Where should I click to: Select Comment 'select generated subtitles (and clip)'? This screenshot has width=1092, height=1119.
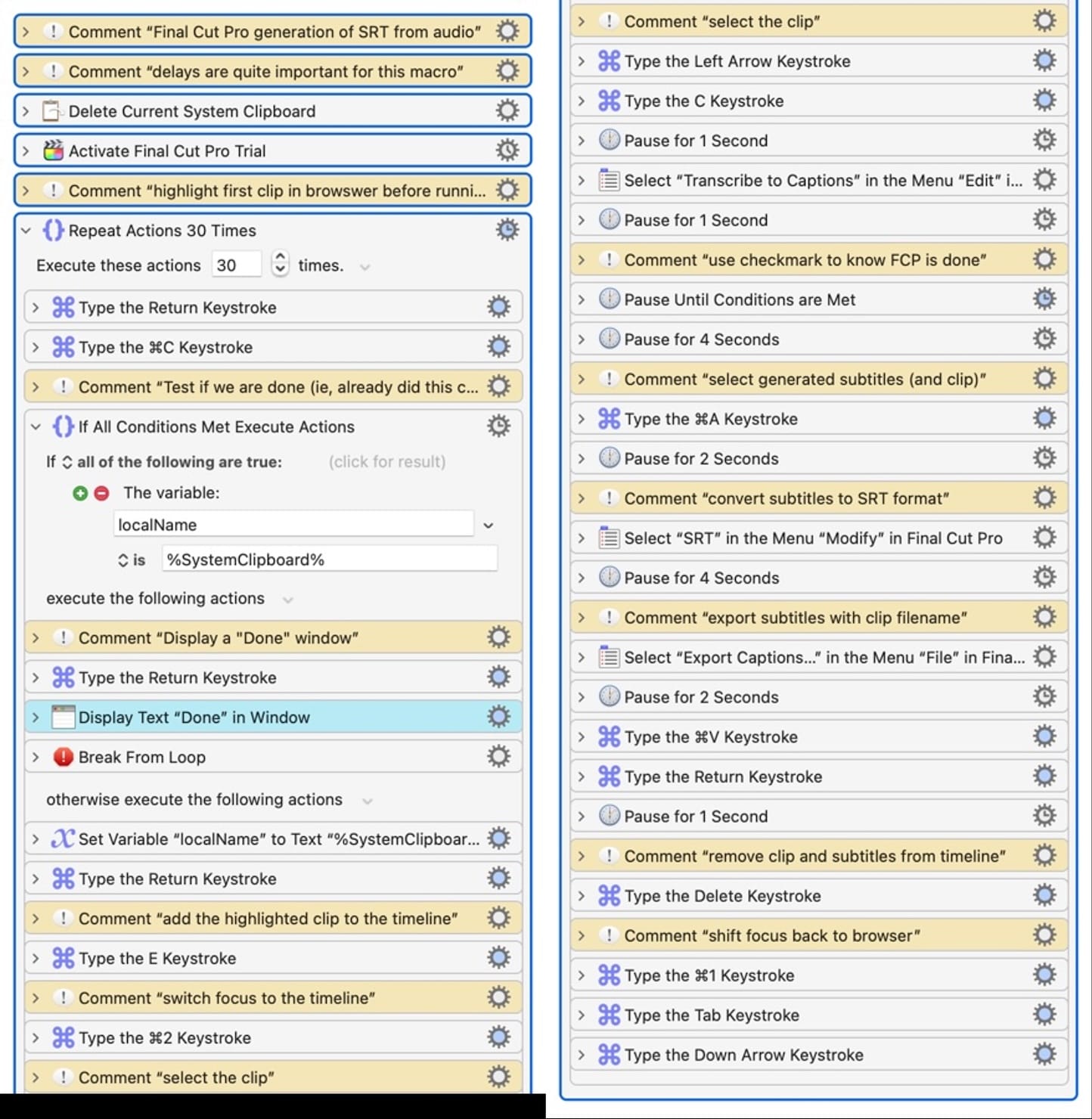click(x=818, y=379)
